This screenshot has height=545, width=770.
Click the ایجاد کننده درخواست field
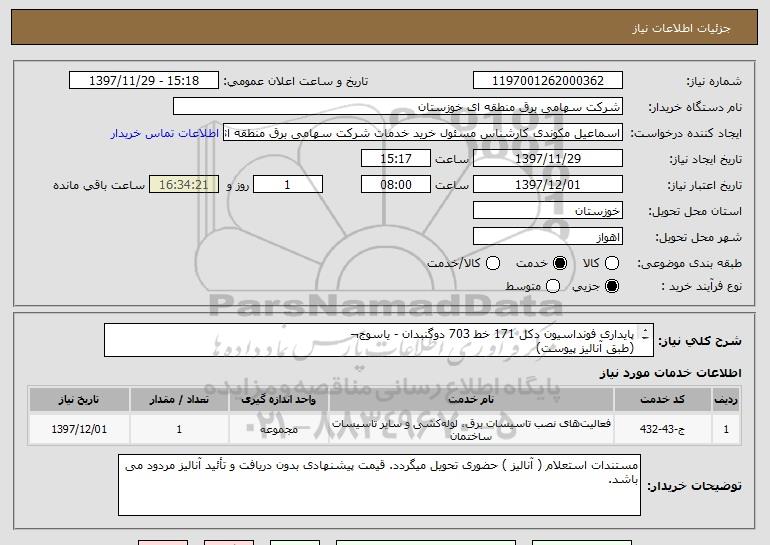pyautogui.click(x=425, y=133)
